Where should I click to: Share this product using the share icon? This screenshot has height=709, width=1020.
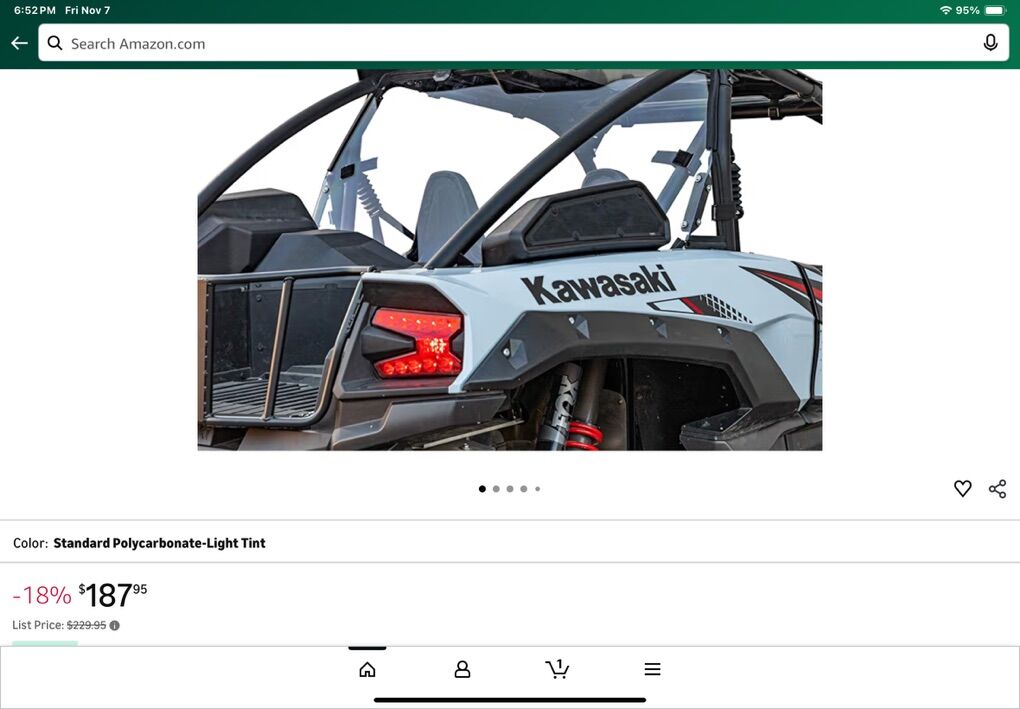click(997, 488)
